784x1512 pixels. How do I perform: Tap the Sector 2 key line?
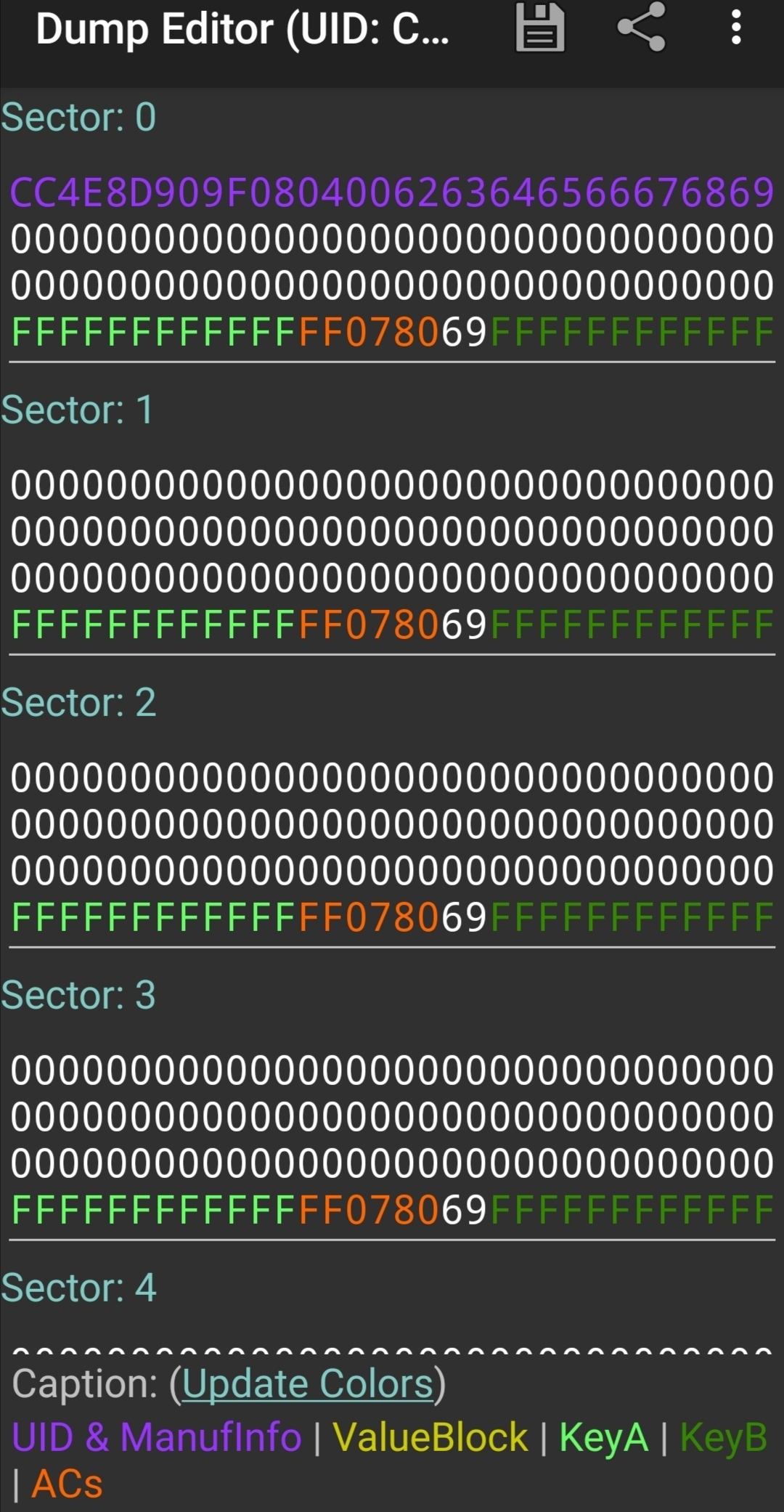392,917
